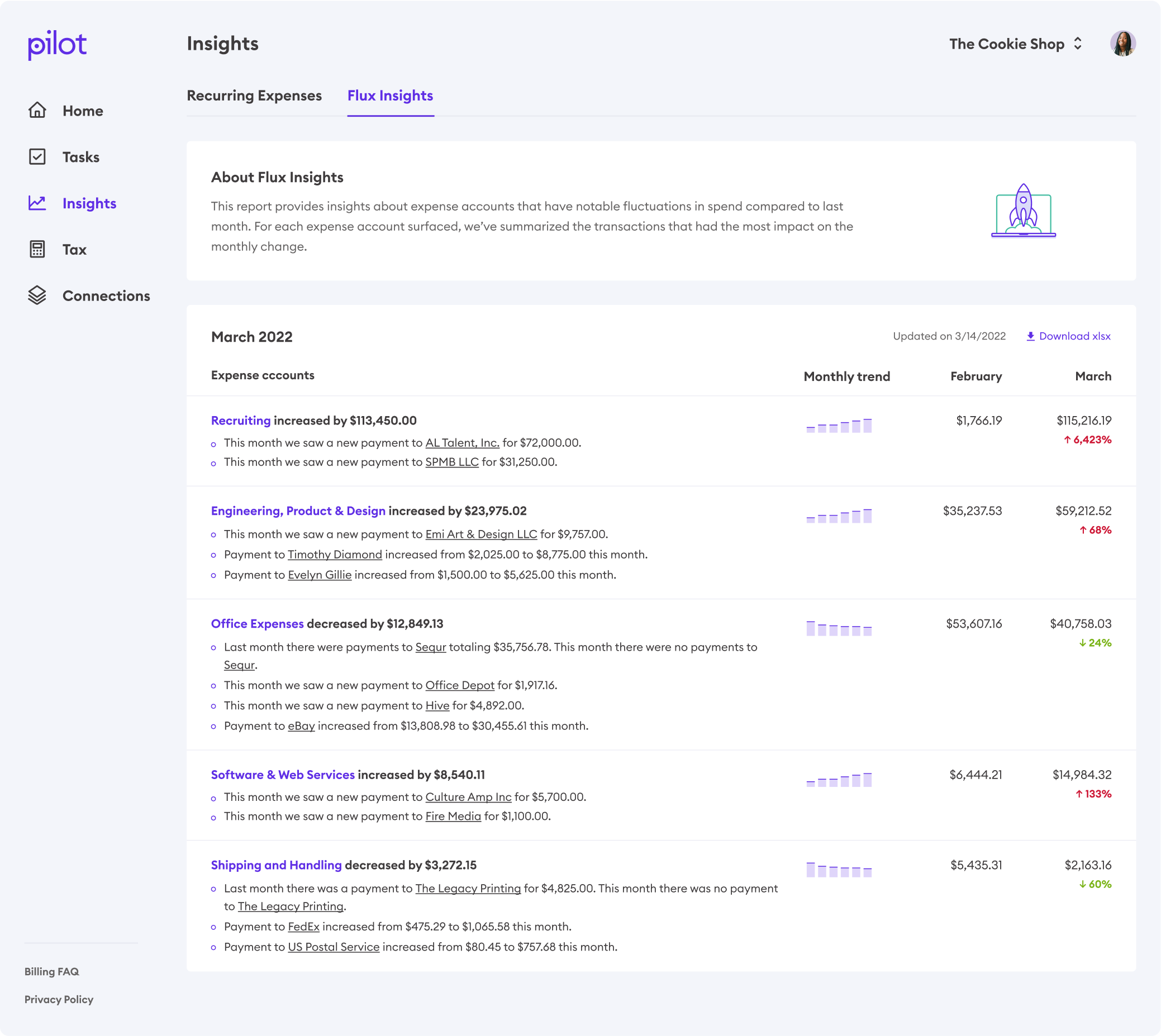Click the Fire Media vendor link
1161x1036 pixels.
coord(453,817)
